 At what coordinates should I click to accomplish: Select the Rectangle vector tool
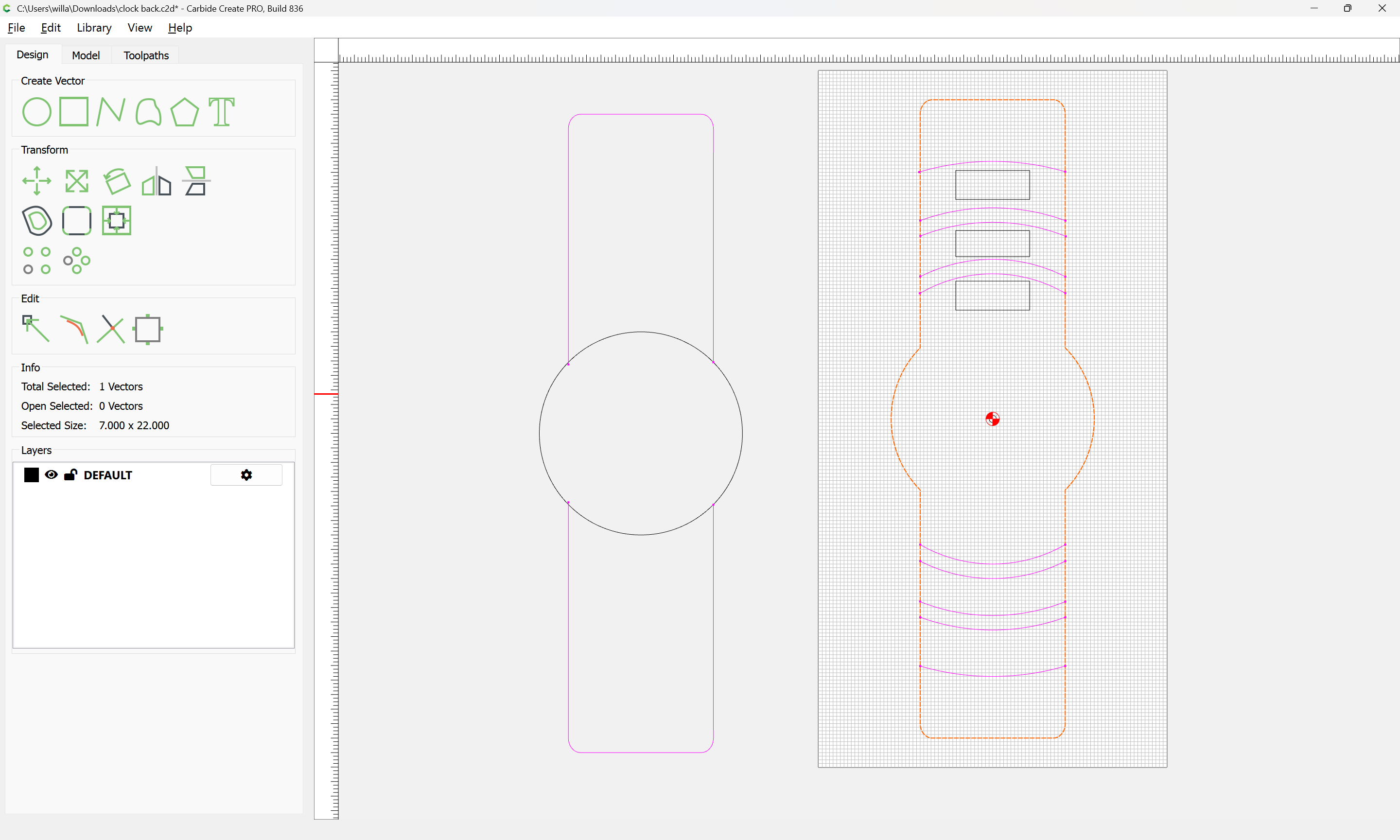tap(73, 111)
